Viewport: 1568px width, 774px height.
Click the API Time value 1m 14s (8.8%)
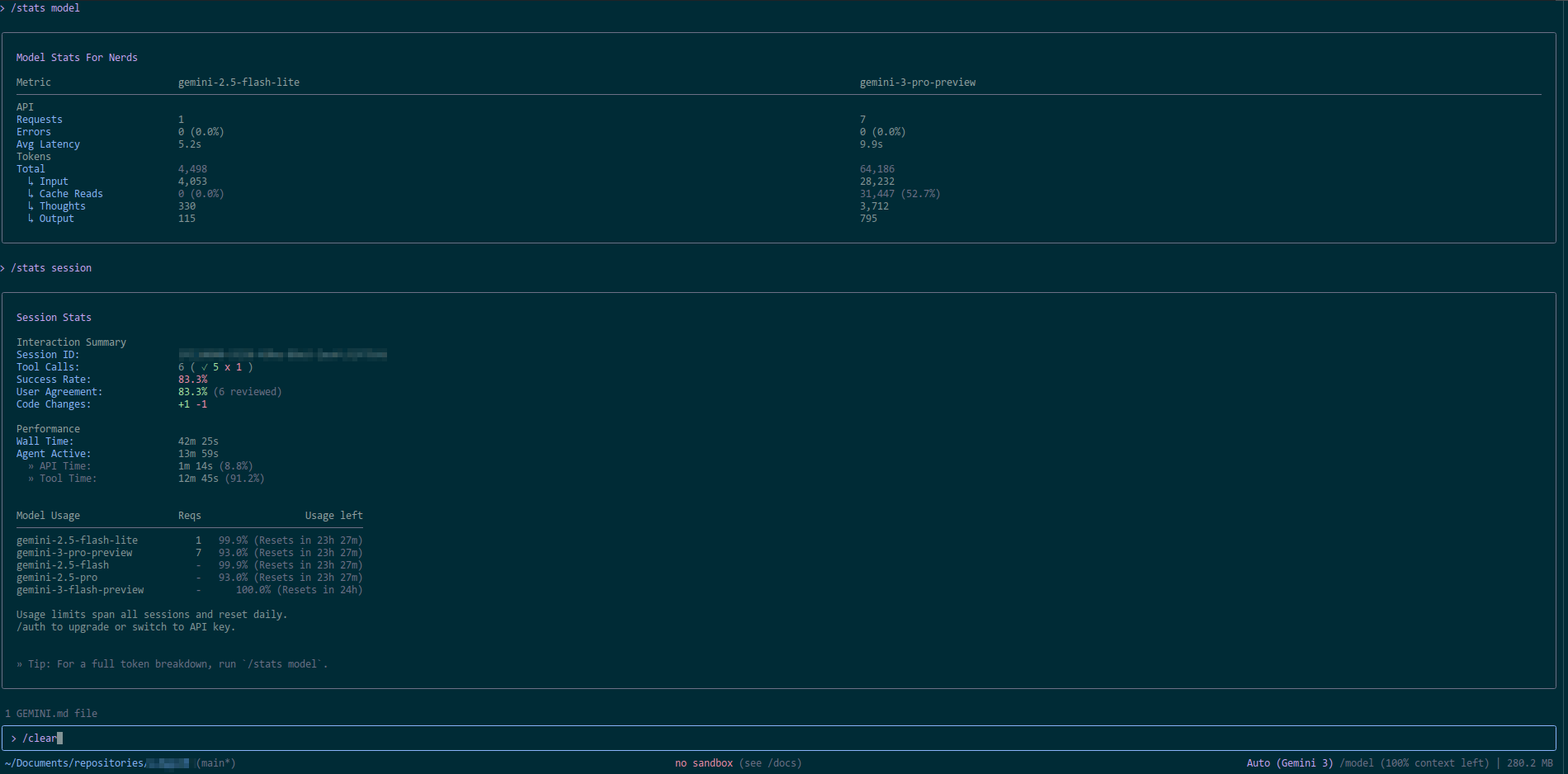point(216,466)
